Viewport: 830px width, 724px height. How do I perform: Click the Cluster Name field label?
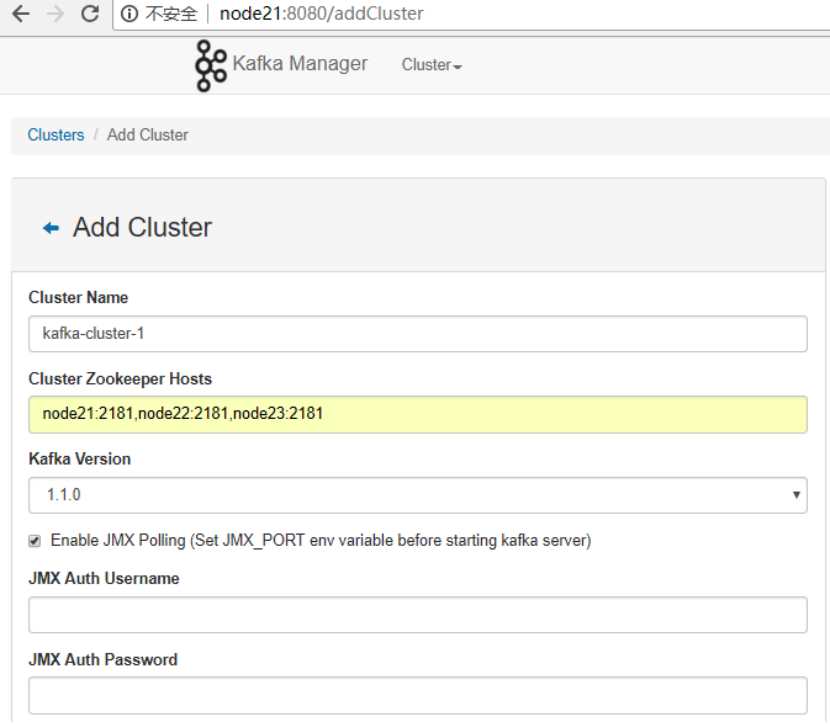(x=78, y=298)
